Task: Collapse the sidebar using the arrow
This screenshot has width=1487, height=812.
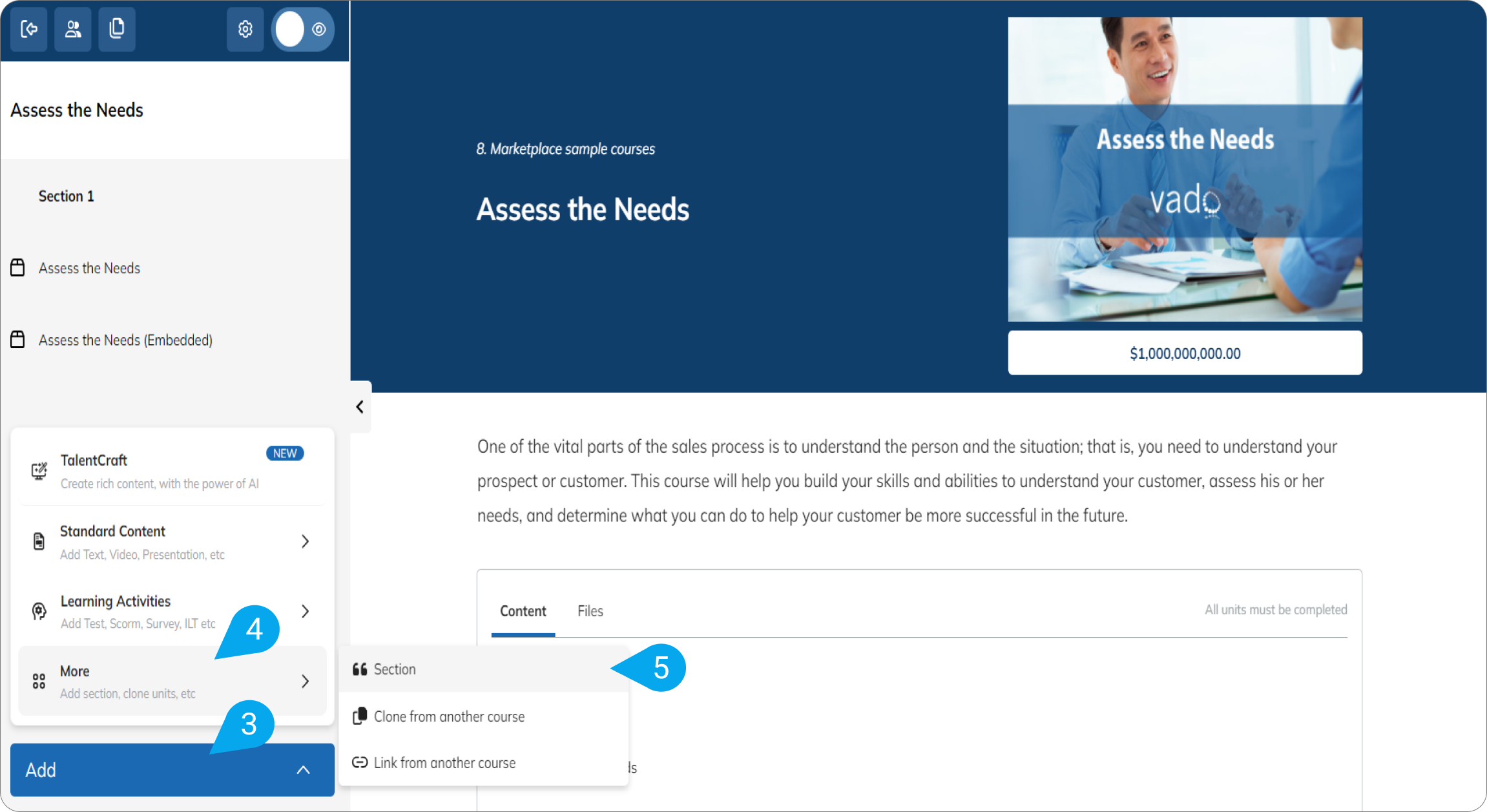Action: pos(360,407)
